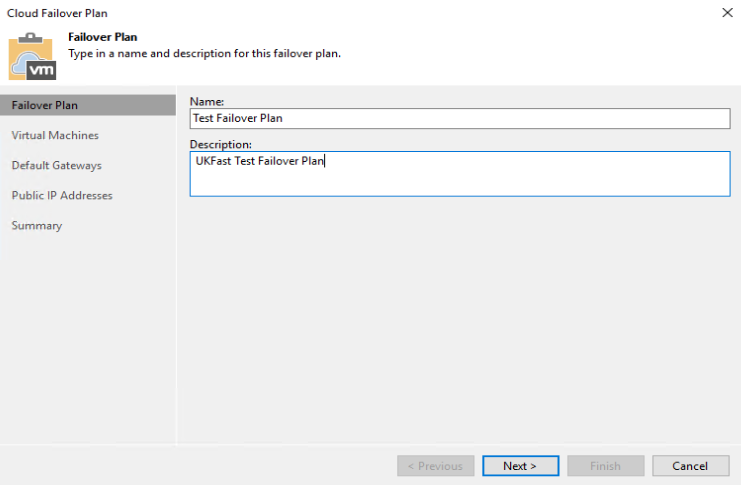Click the 'Cloud Failover Plan' window title

click(x=57, y=13)
